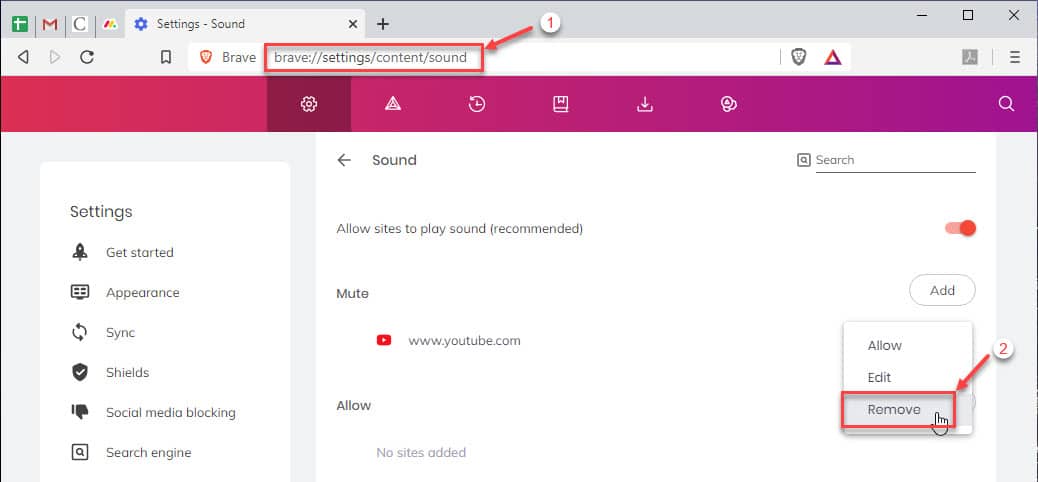This screenshot has width=1038, height=482.
Task: Open a new tab with plus button
Action: (x=383, y=24)
